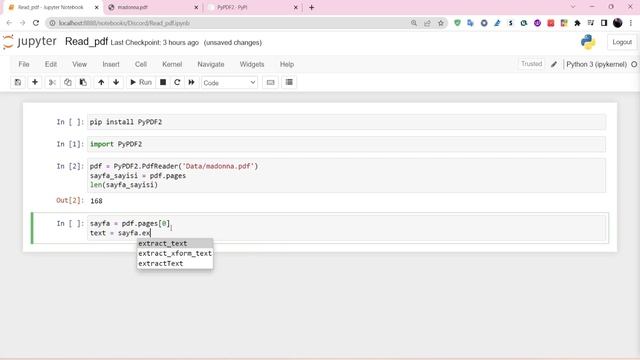Open the Widgets menu
Screen dimensions: 640x360
click(x=252, y=64)
